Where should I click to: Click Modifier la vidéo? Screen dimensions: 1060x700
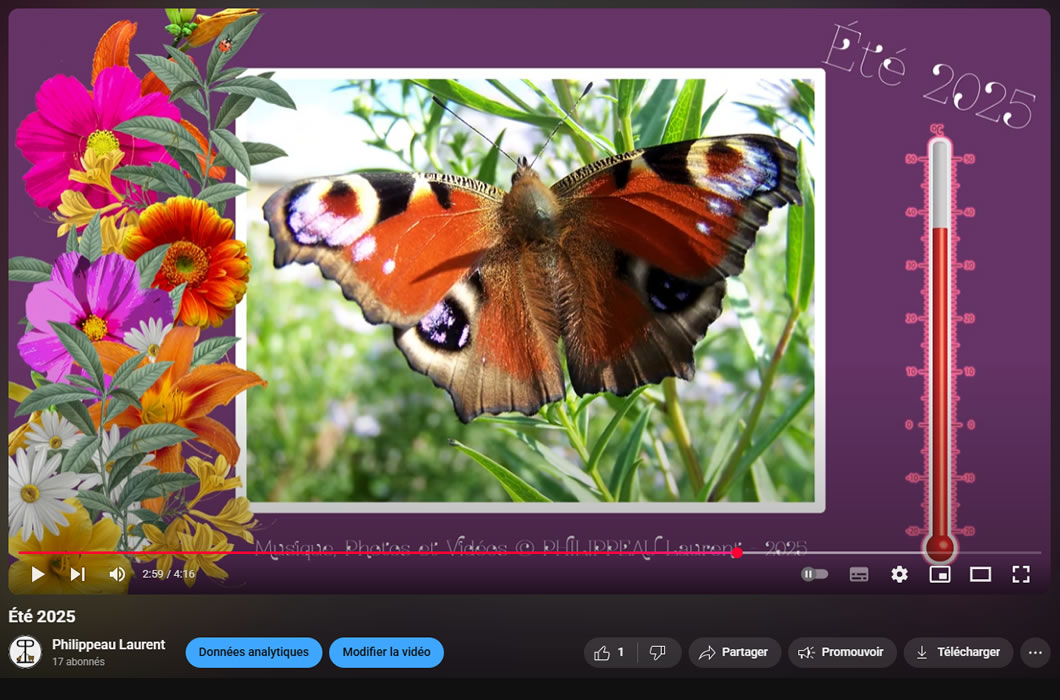[386, 653]
